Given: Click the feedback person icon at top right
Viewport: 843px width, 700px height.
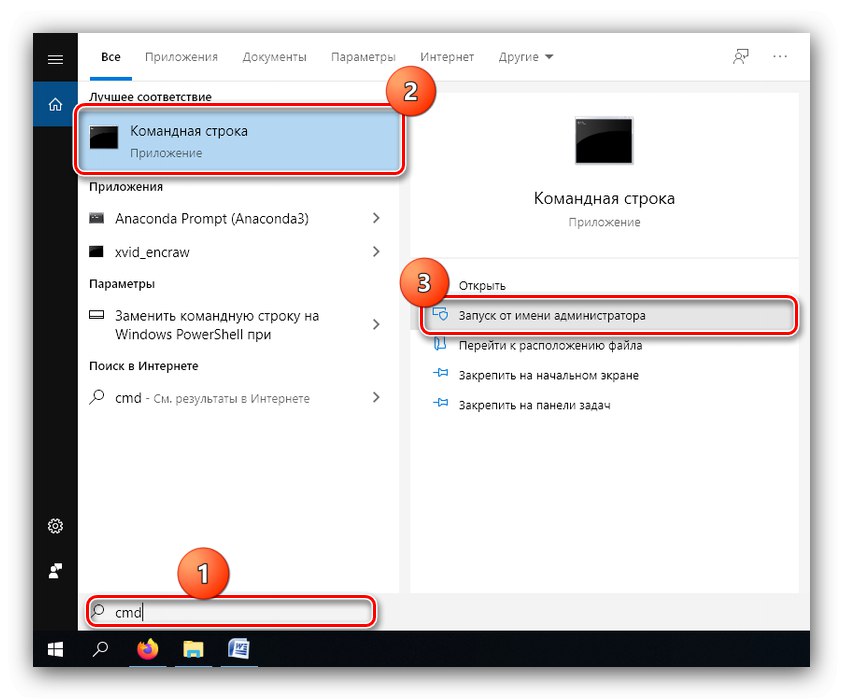Looking at the screenshot, I should pos(741,56).
